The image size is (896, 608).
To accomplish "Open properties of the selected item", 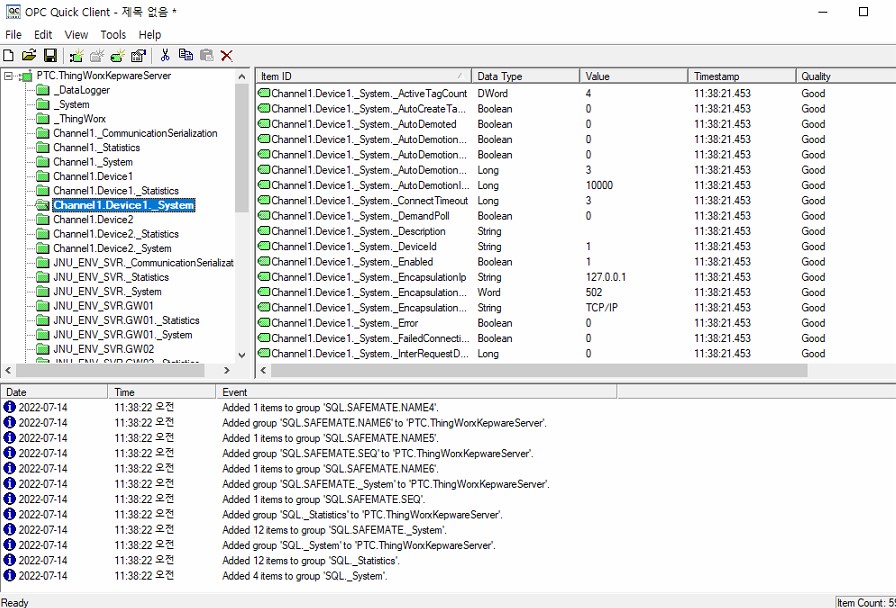I will pos(138,55).
